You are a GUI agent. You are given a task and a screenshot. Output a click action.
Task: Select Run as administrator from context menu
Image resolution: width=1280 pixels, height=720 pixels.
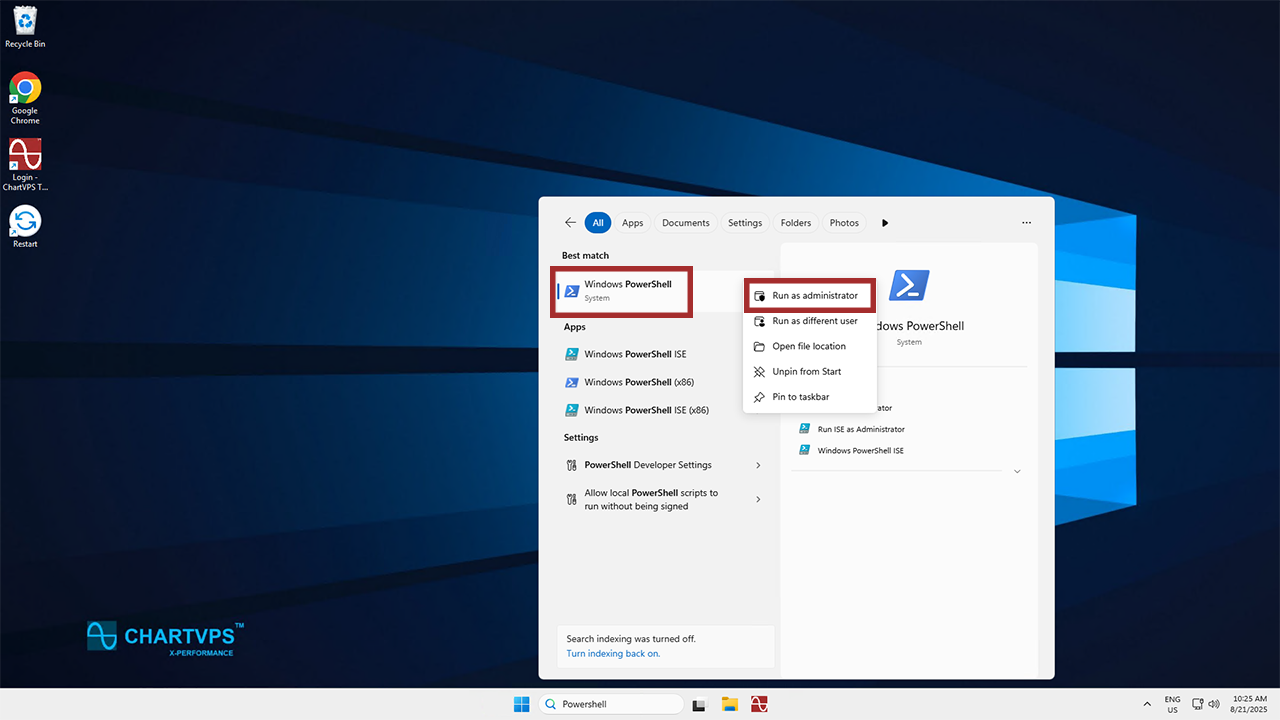pyautogui.click(x=814, y=296)
